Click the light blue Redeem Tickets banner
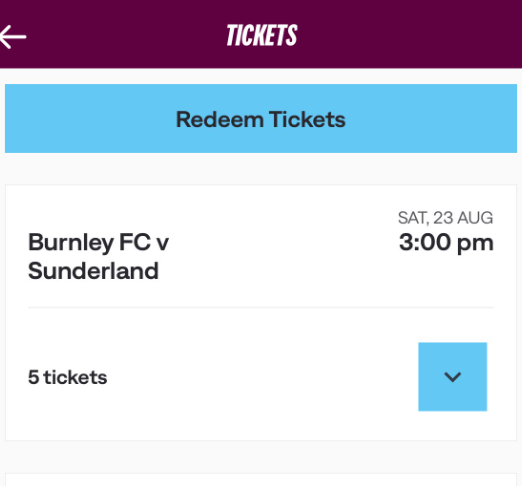The height and width of the screenshot is (486, 522). (261, 119)
